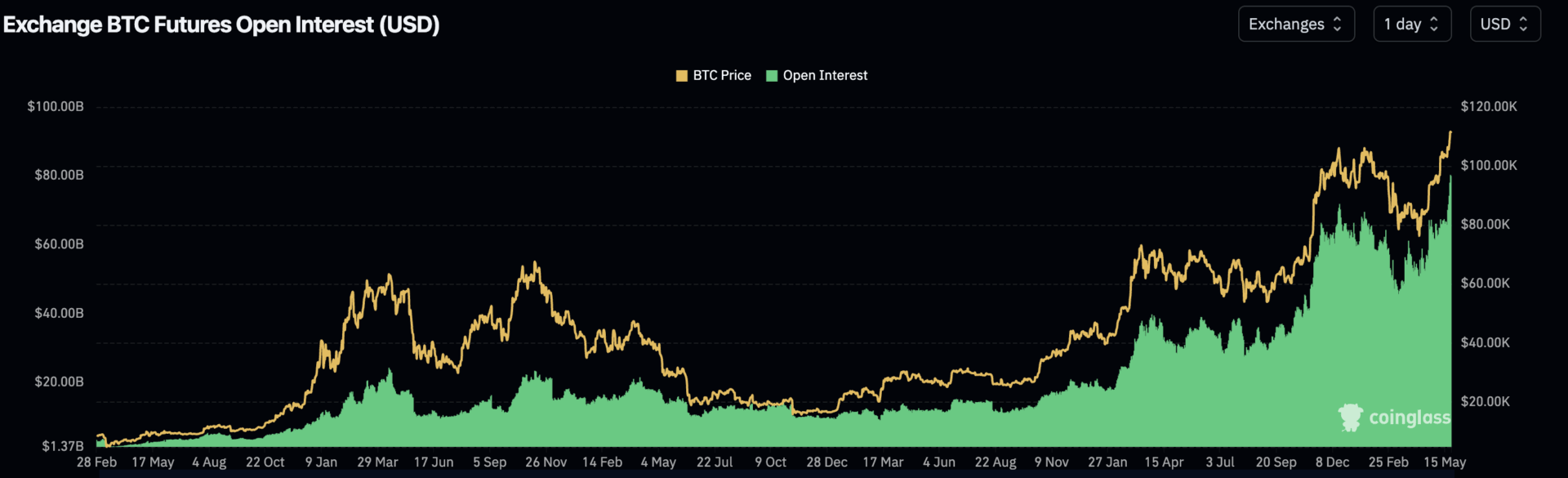Click the 8 Dec x-axis label
Screen dimensions: 1568x478
[x=1332, y=462]
